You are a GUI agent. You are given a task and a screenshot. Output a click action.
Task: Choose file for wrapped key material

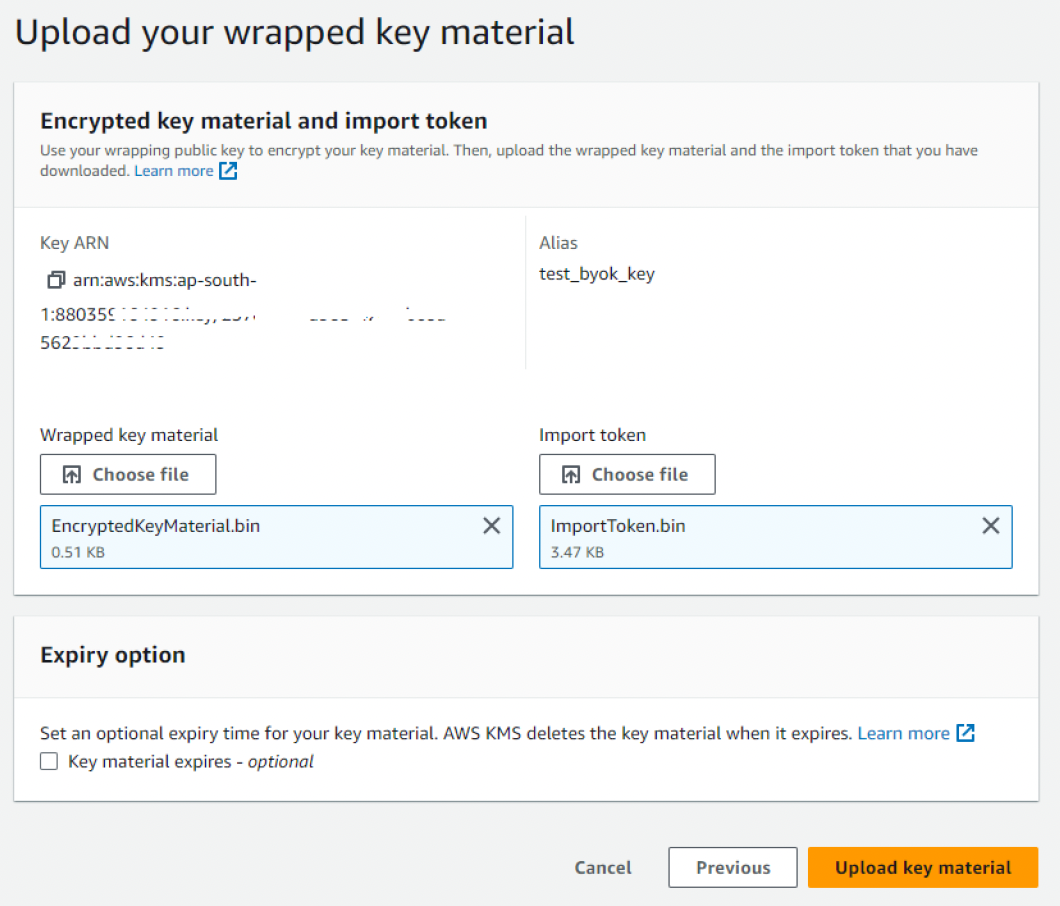tap(128, 474)
